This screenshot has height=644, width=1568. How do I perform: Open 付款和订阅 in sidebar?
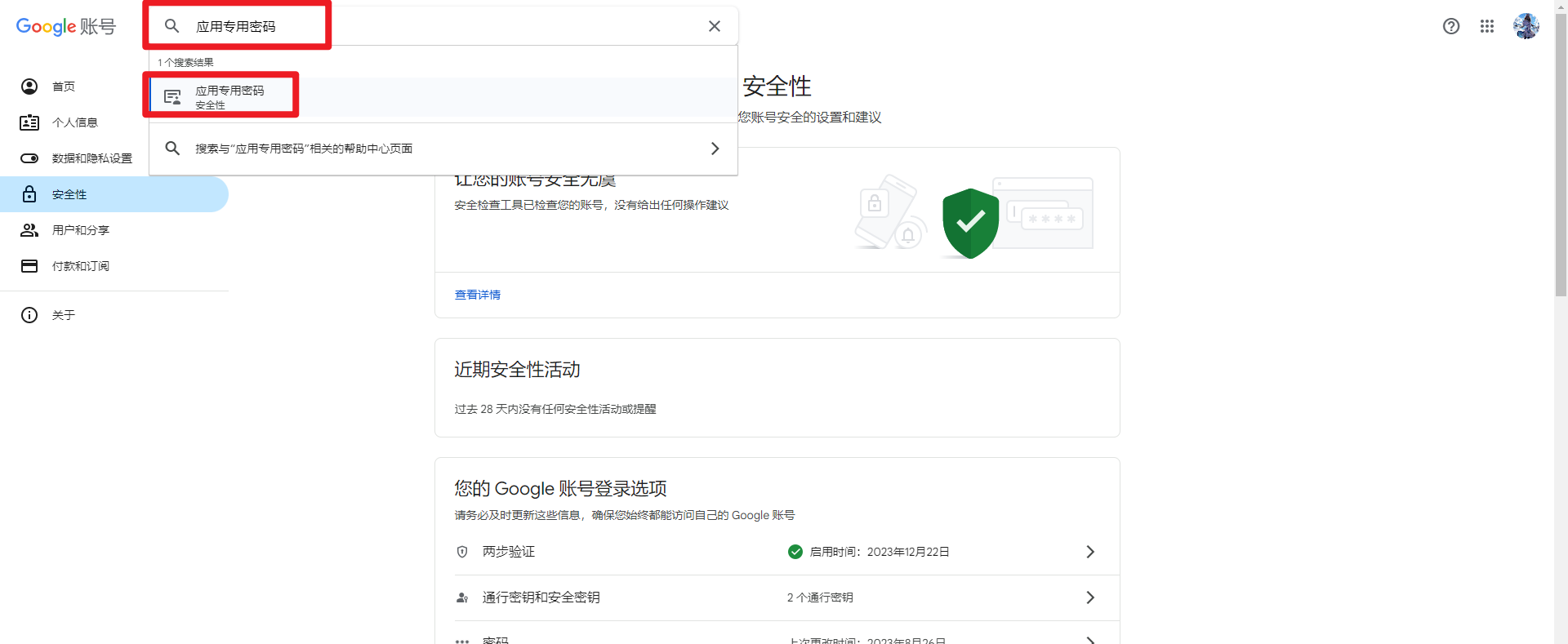[x=114, y=266]
